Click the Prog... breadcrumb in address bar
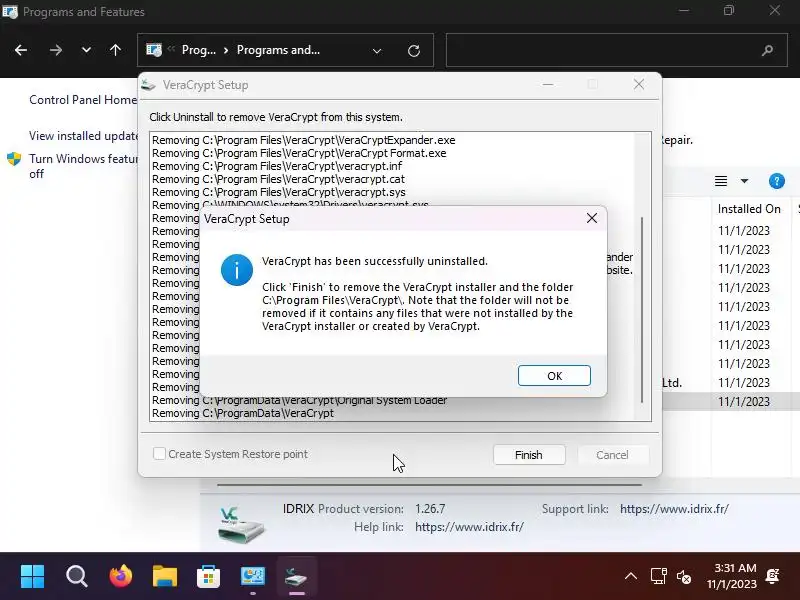 [199, 50]
